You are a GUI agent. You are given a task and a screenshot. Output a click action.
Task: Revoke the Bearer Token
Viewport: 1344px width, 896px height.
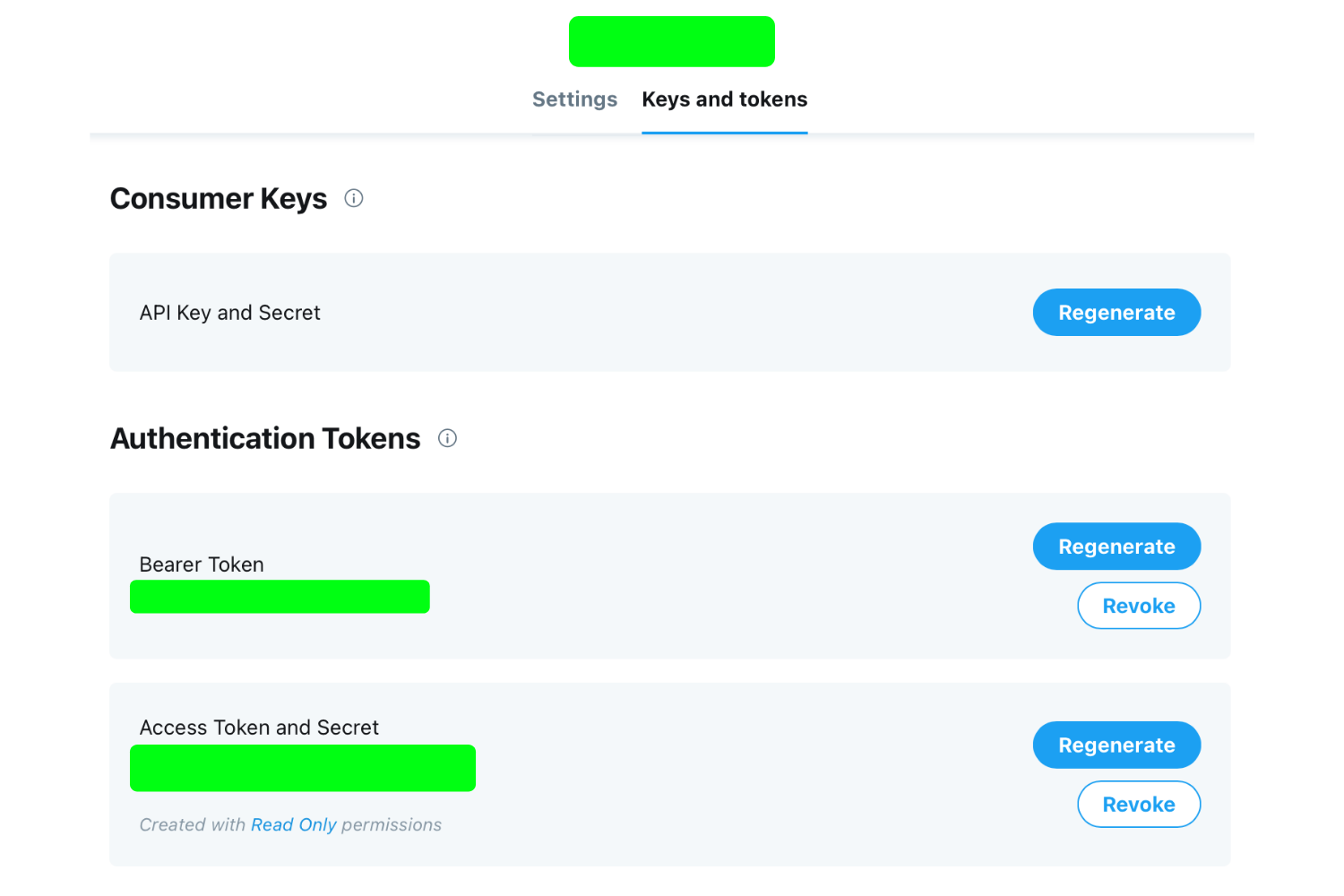click(x=1138, y=606)
